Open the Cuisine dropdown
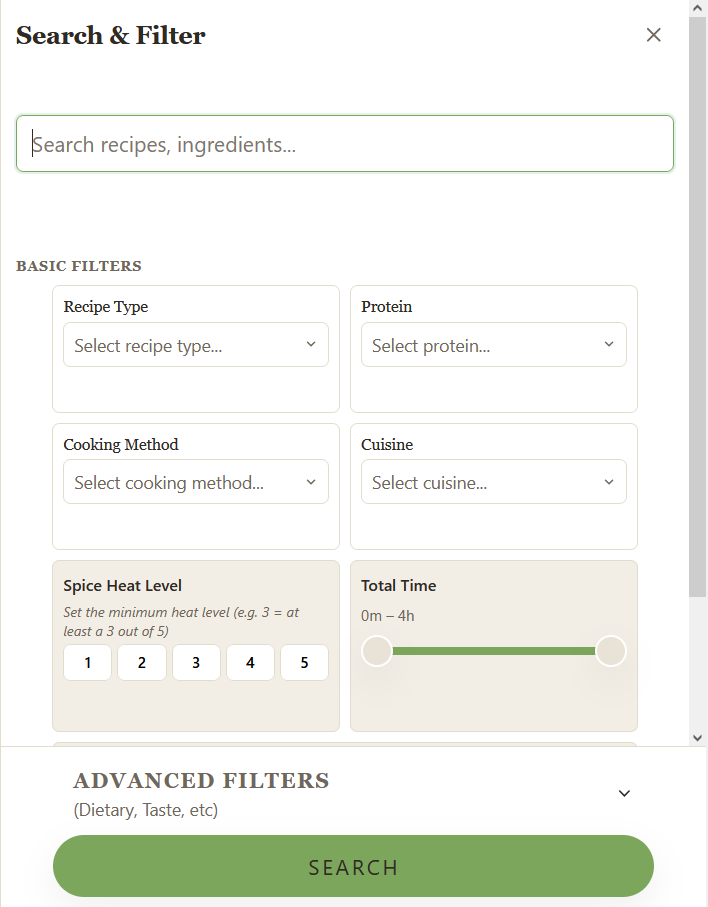Image resolution: width=708 pixels, height=907 pixels. 494,481
